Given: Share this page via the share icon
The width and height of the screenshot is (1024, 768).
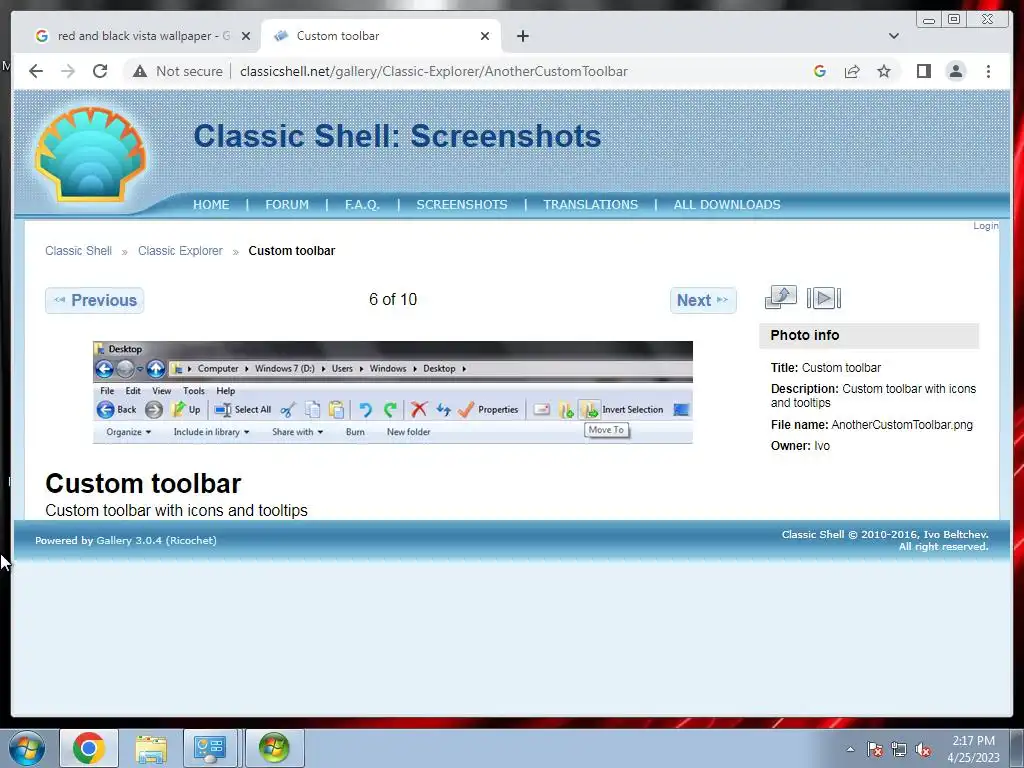Looking at the screenshot, I should pos(852,71).
